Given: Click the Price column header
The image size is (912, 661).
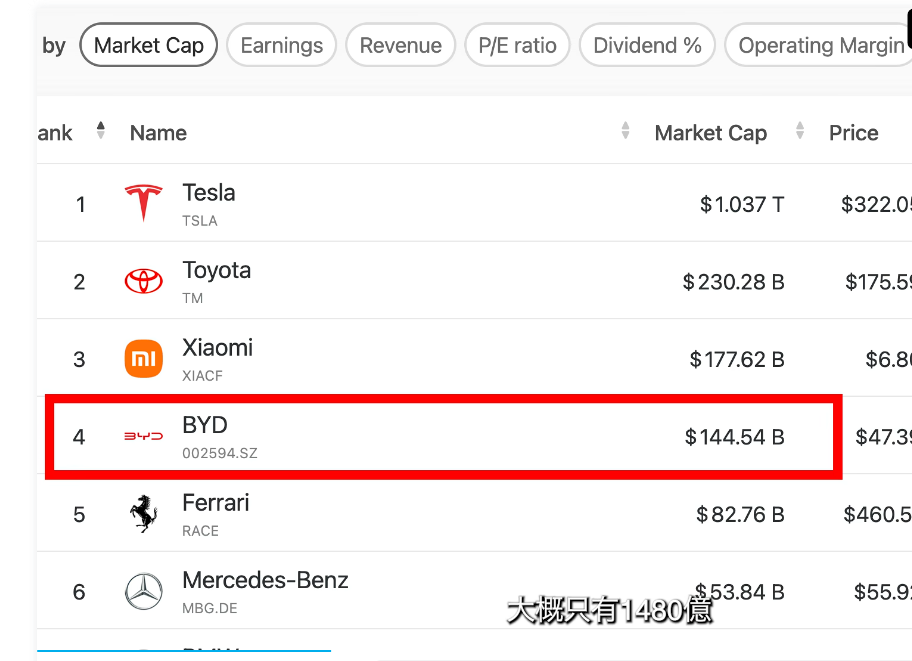Looking at the screenshot, I should point(853,133).
